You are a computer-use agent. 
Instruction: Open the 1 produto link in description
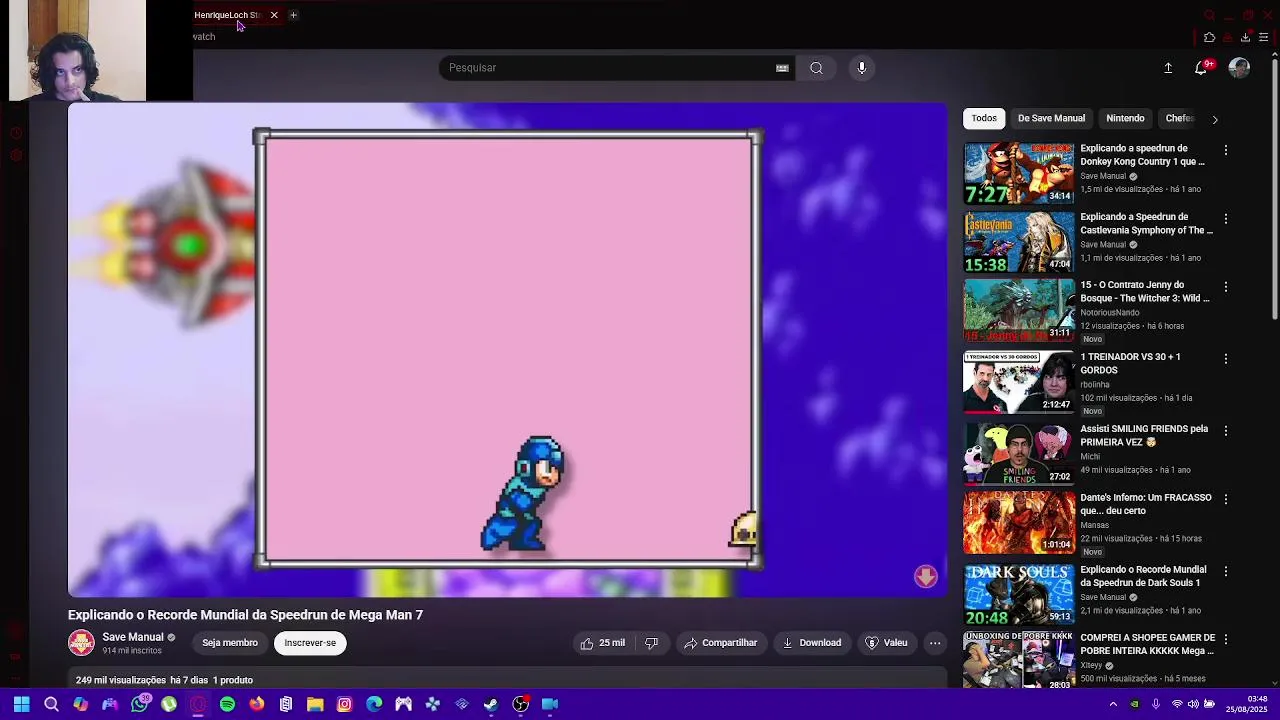(233, 680)
